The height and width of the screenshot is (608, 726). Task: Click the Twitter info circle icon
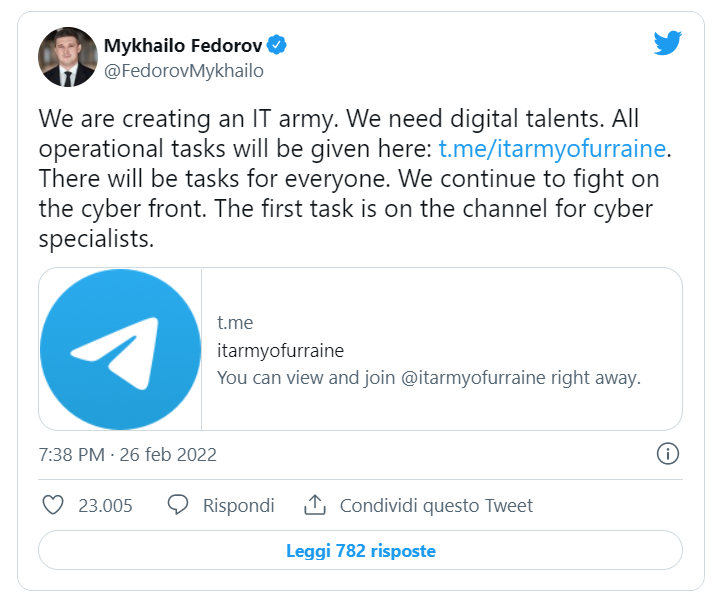668,454
